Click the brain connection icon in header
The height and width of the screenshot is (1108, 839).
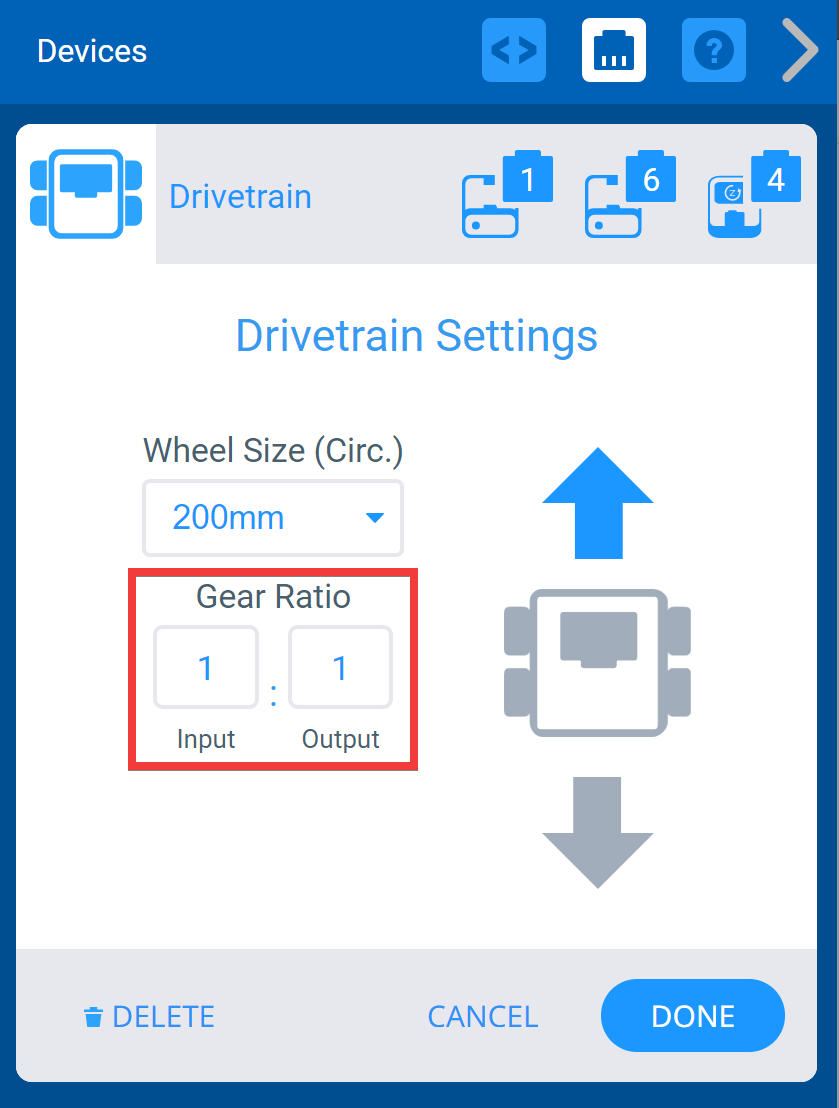pos(613,50)
